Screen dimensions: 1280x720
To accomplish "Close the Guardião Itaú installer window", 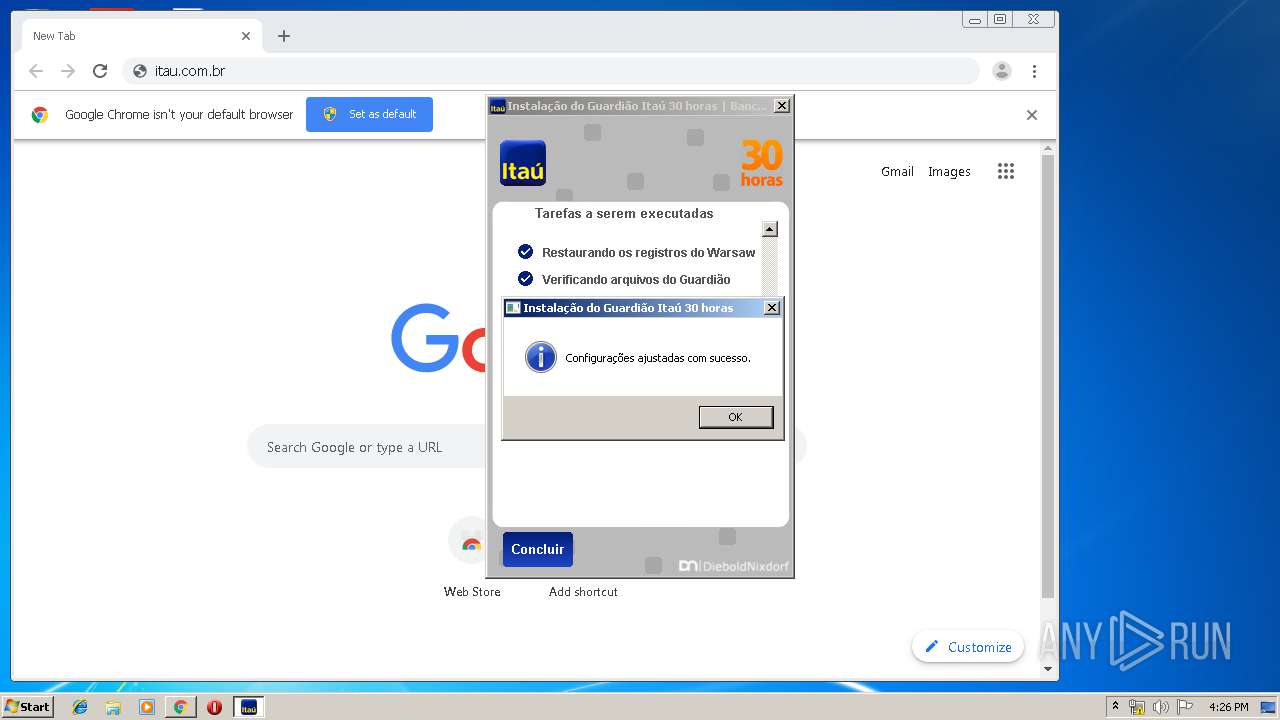I will (x=782, y=105).
